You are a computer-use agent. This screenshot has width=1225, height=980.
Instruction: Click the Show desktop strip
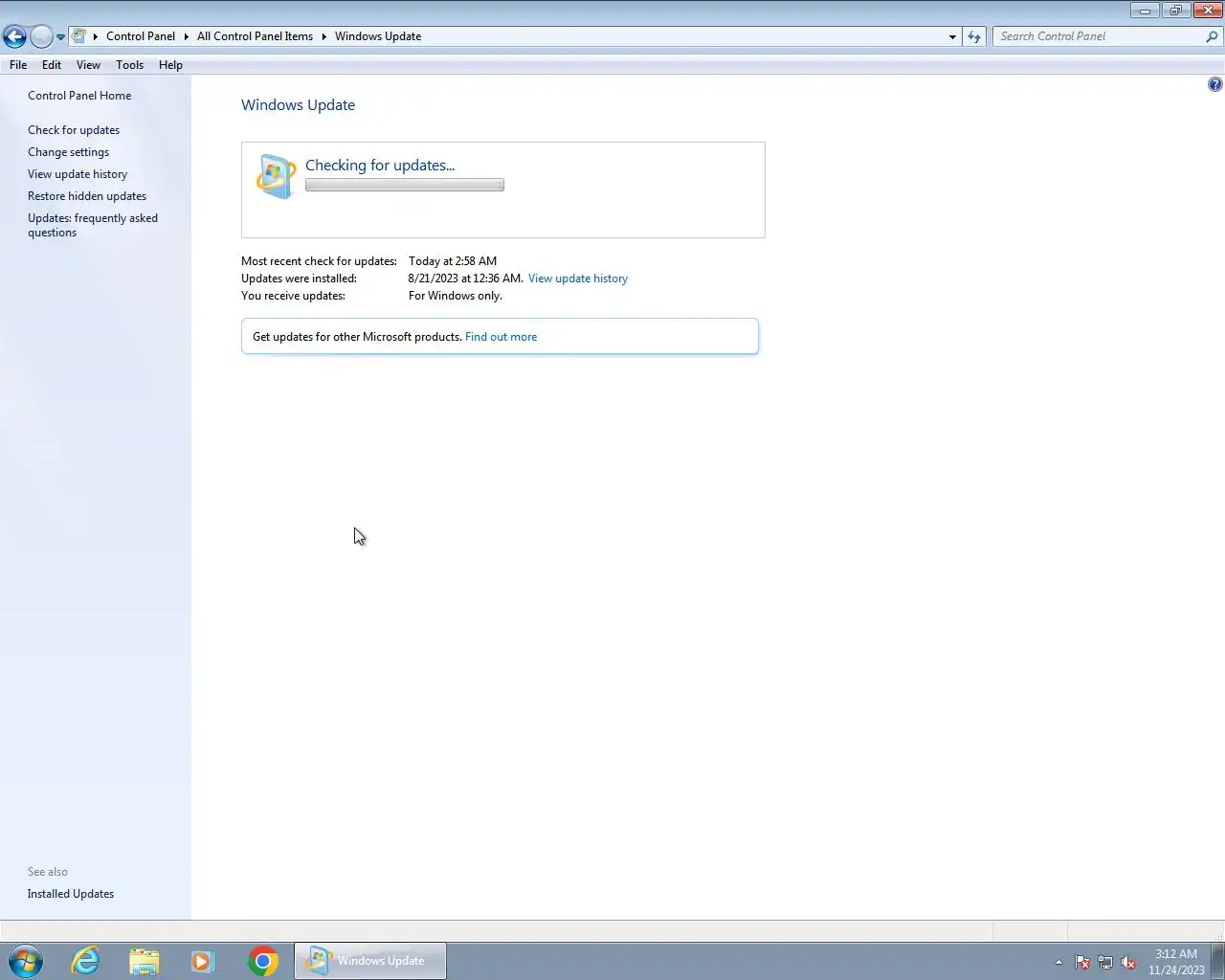point(1218,961)
